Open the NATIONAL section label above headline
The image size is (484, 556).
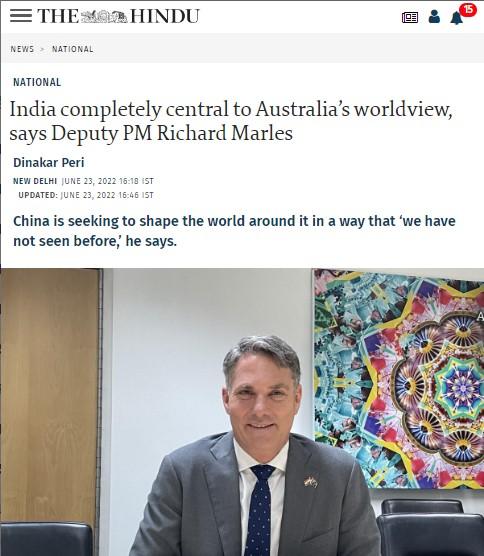[37, 82]
